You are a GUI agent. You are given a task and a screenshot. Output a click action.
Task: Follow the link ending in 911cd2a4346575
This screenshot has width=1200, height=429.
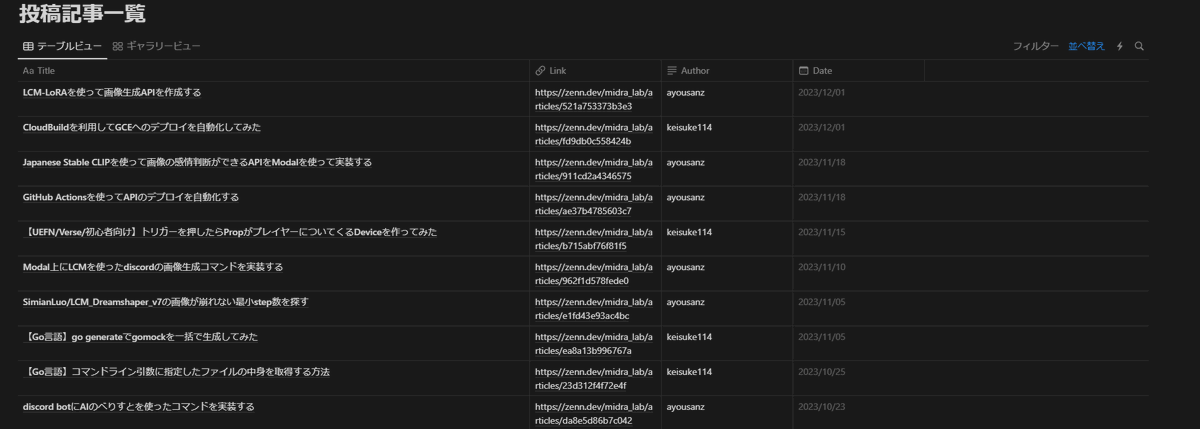(595, 169)
